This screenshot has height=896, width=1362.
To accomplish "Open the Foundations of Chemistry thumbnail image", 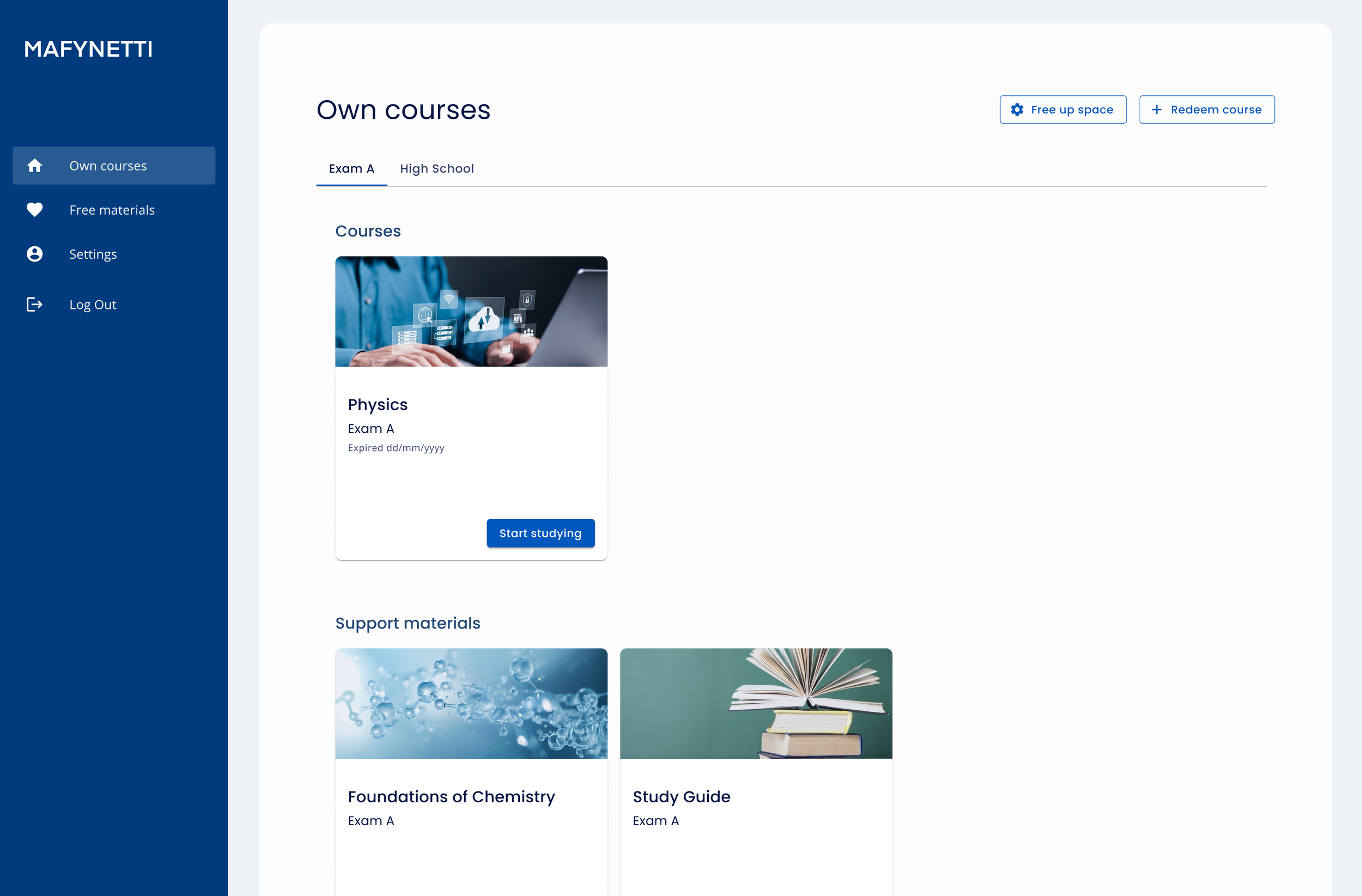I will (471, 703).
